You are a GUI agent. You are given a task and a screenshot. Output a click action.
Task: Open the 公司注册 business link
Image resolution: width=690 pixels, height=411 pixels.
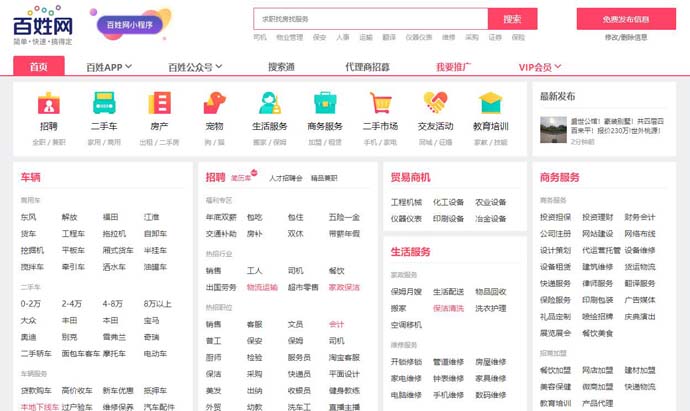[556, 234]
